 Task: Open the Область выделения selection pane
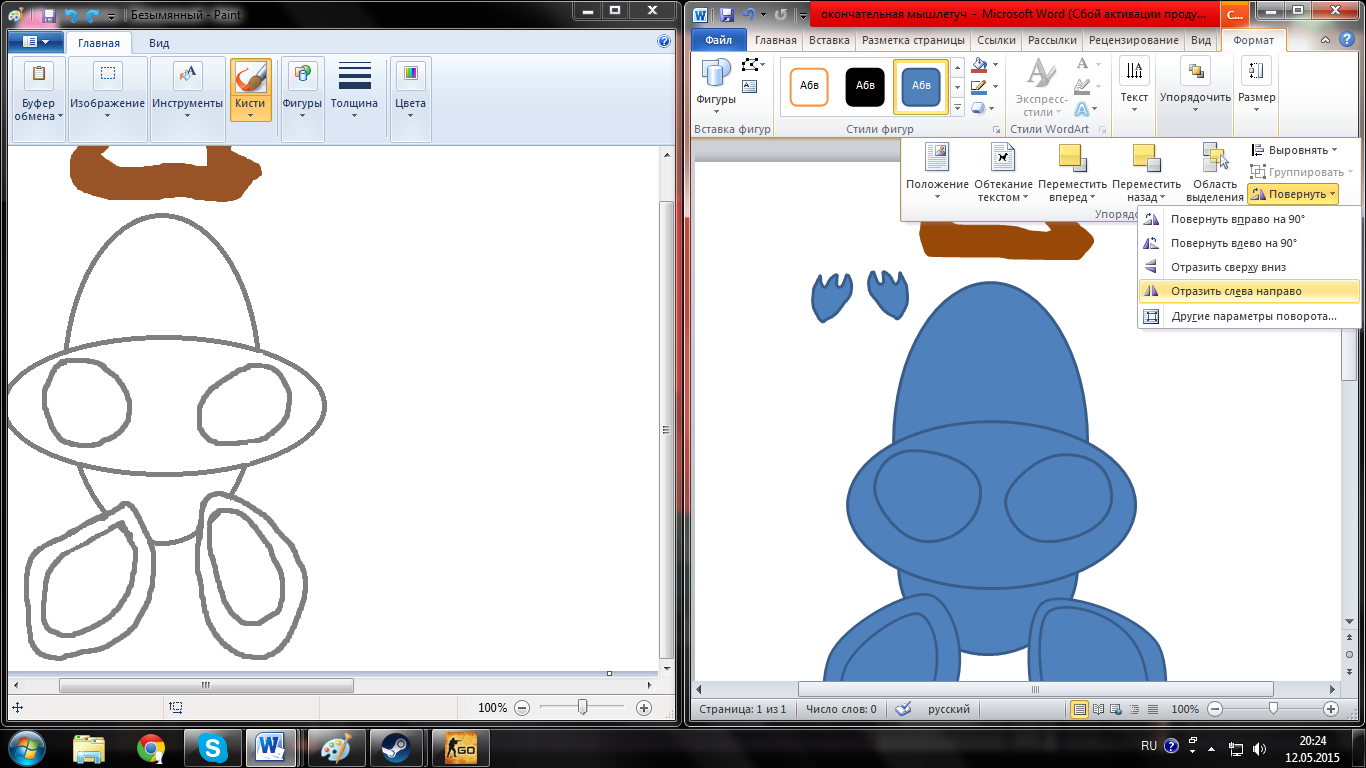1215,171
